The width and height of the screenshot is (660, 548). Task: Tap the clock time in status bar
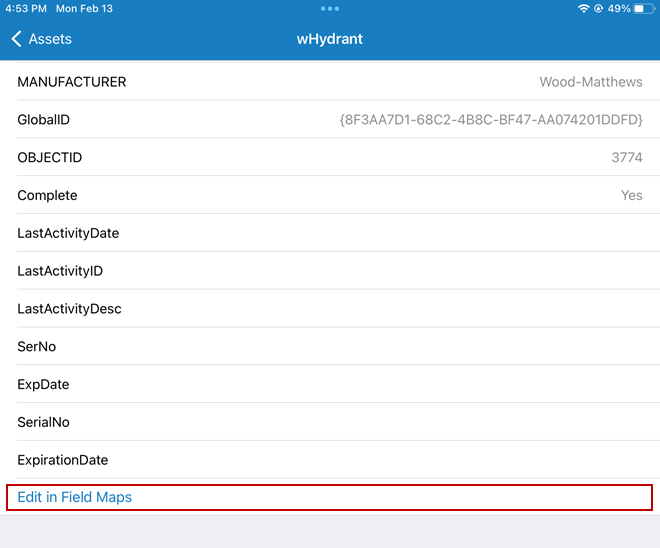(27, 8)
